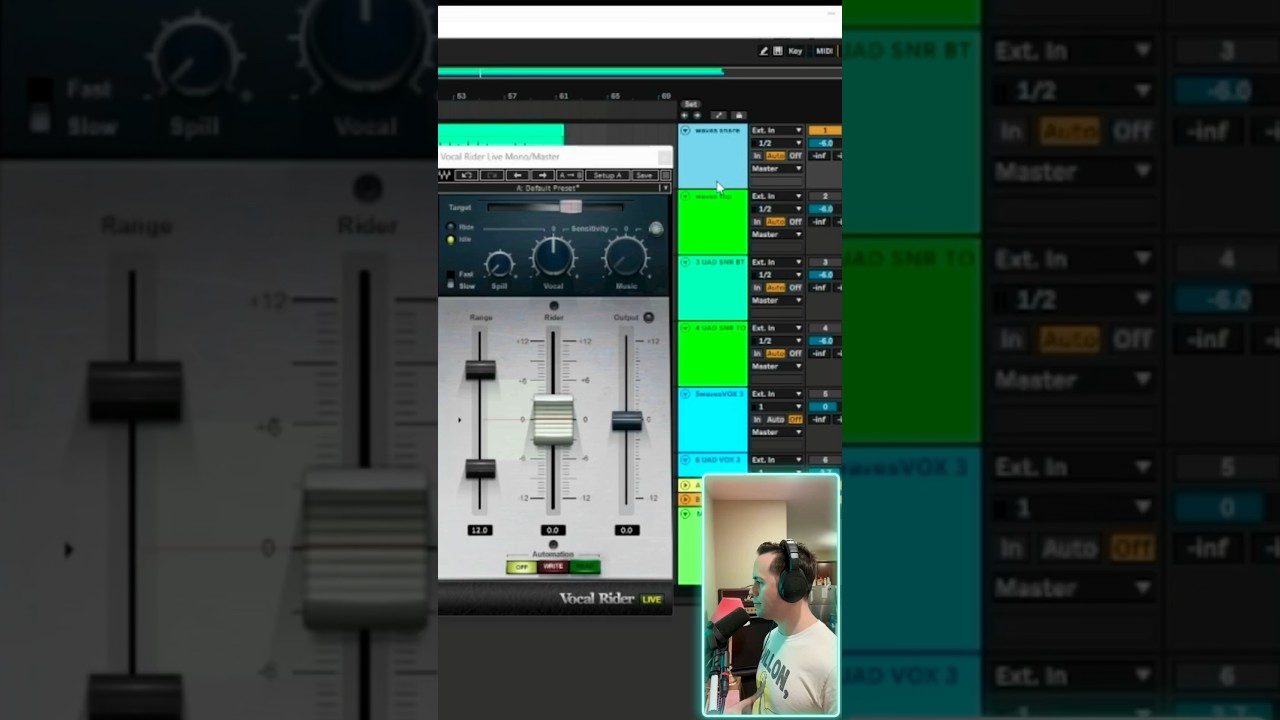The height and width of the screenshot is (720, 1280).
Task: Set 3 UAD SNR BT monitor to In
Action: [x=757, y=288]
